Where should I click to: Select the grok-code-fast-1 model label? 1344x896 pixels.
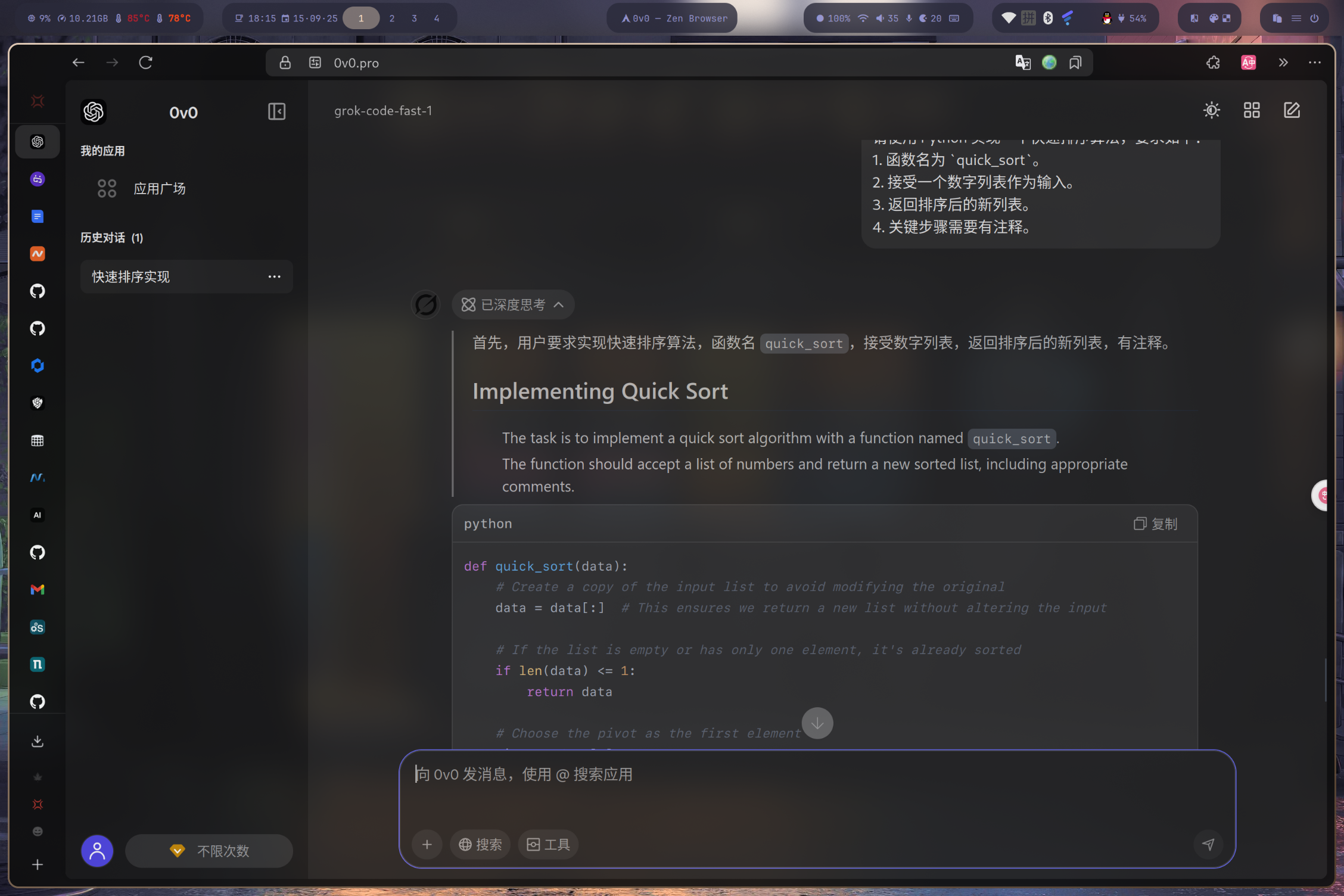[383, 111]
